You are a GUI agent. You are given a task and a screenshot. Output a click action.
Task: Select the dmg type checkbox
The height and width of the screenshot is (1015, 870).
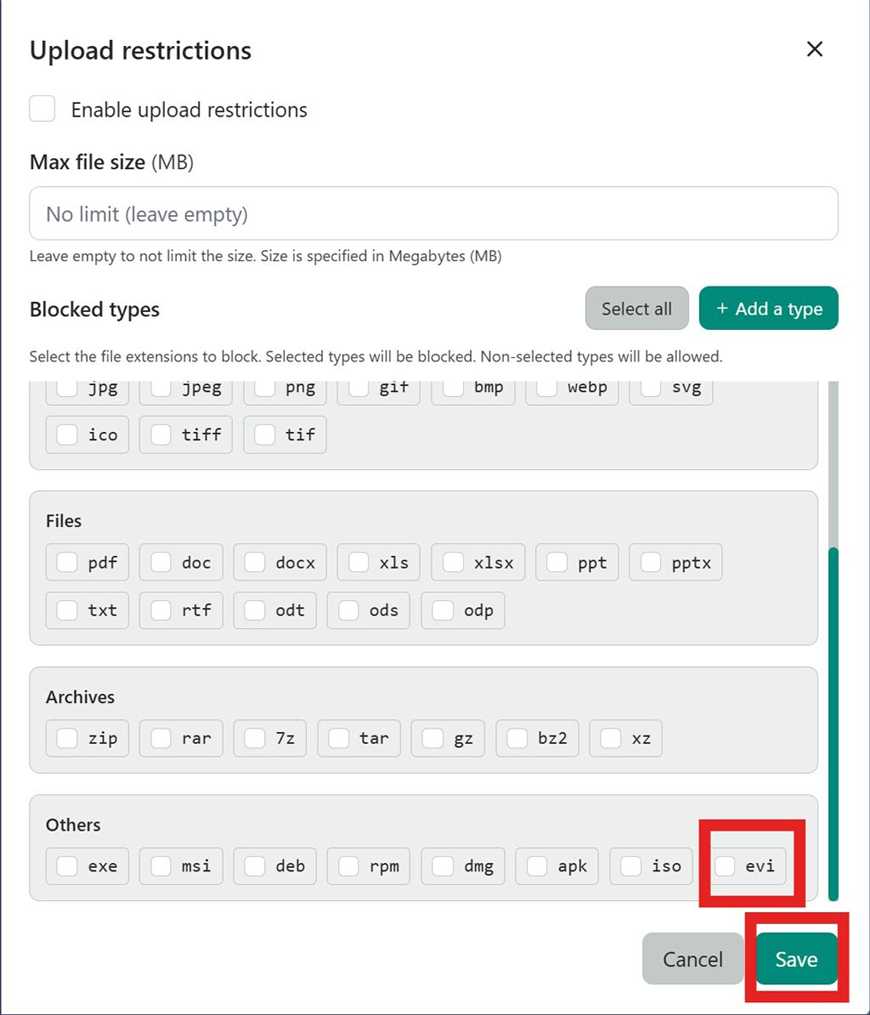coord(441,866)
